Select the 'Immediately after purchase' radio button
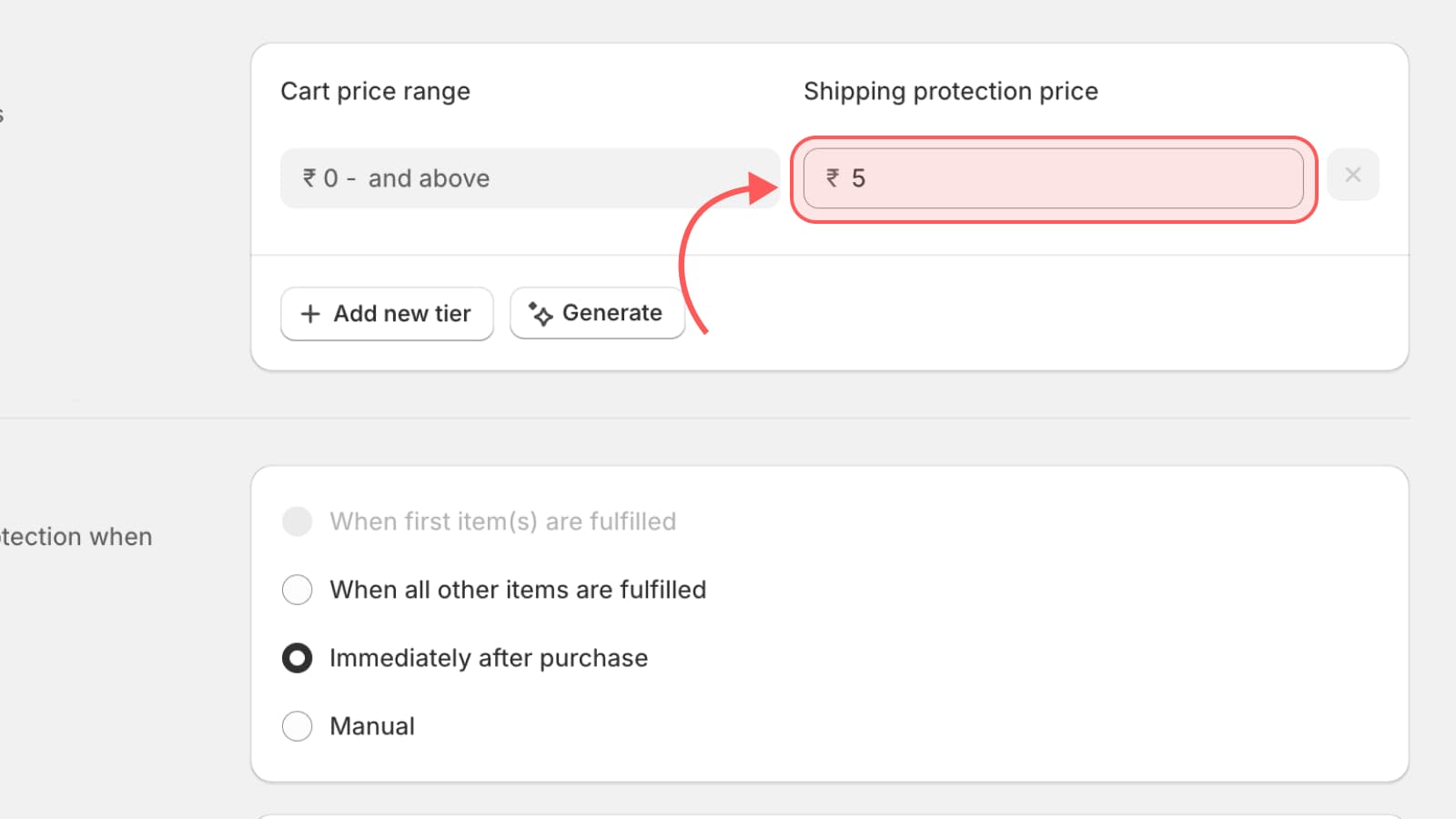Image resolution: width=1456 pixels, height=819 pixels. point(297,658)
